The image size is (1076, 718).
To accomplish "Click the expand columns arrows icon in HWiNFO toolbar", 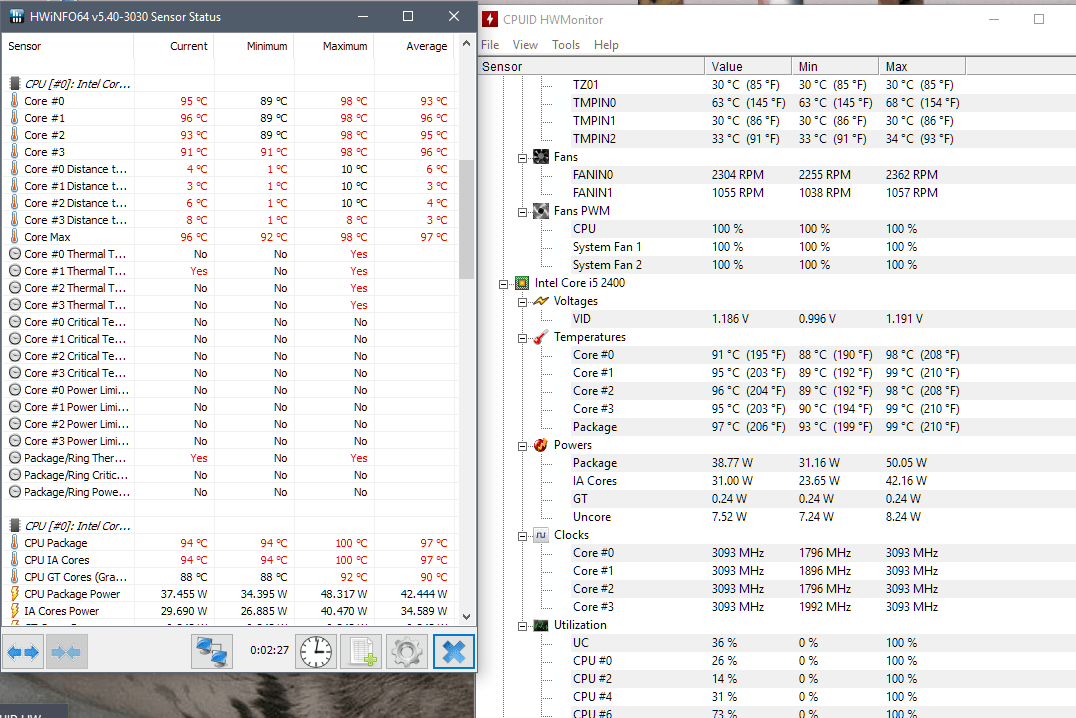I will pos(23,651).
